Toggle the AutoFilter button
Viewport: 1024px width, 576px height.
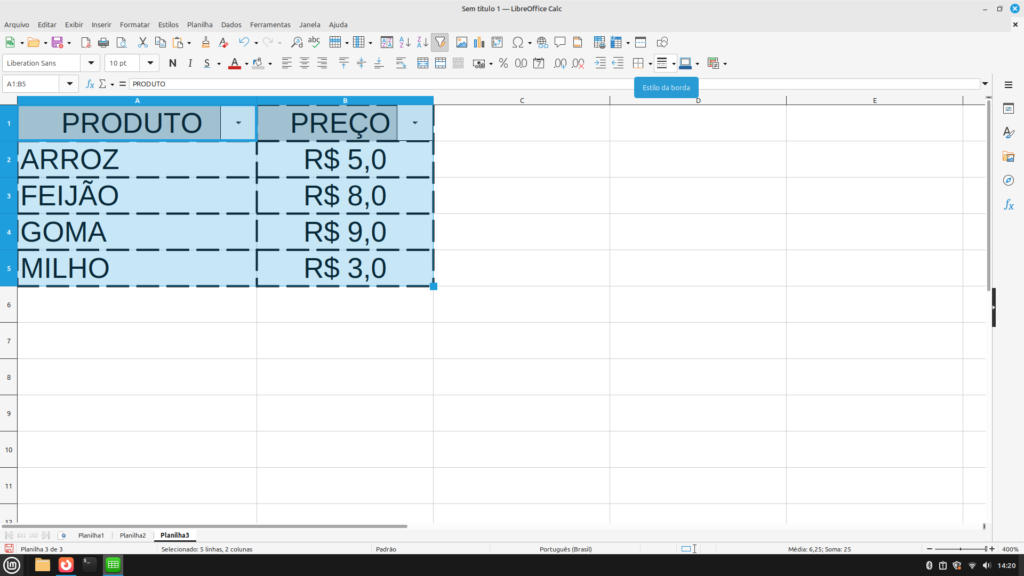pyautogui.click(x=440, y=42)
